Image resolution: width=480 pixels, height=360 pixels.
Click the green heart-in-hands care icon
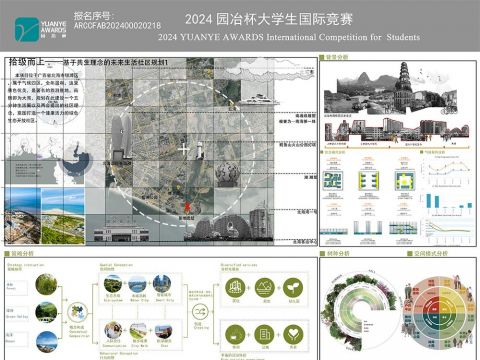(x=293, y=334)
